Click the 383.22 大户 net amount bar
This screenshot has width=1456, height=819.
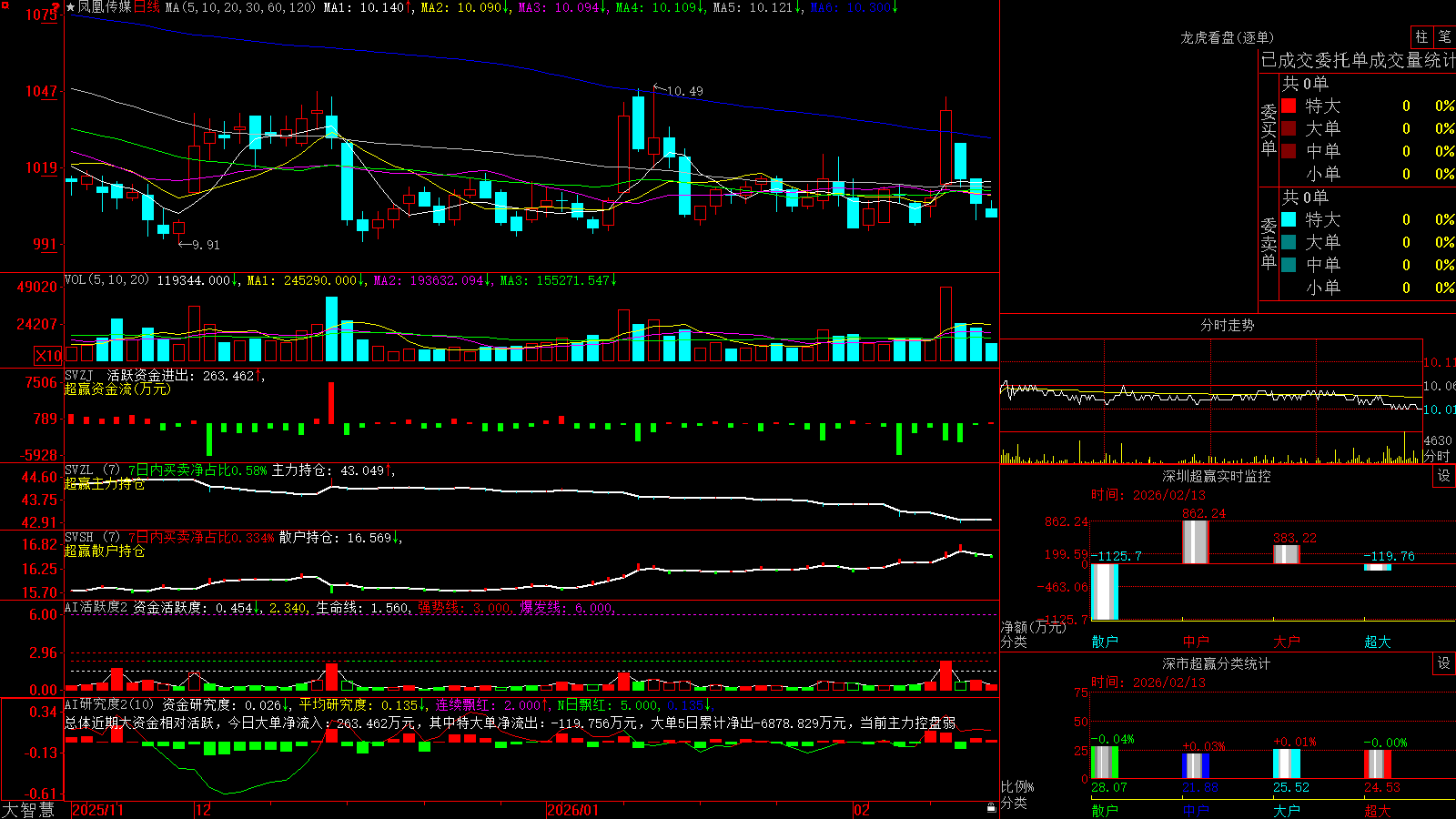pos(1287,554)
